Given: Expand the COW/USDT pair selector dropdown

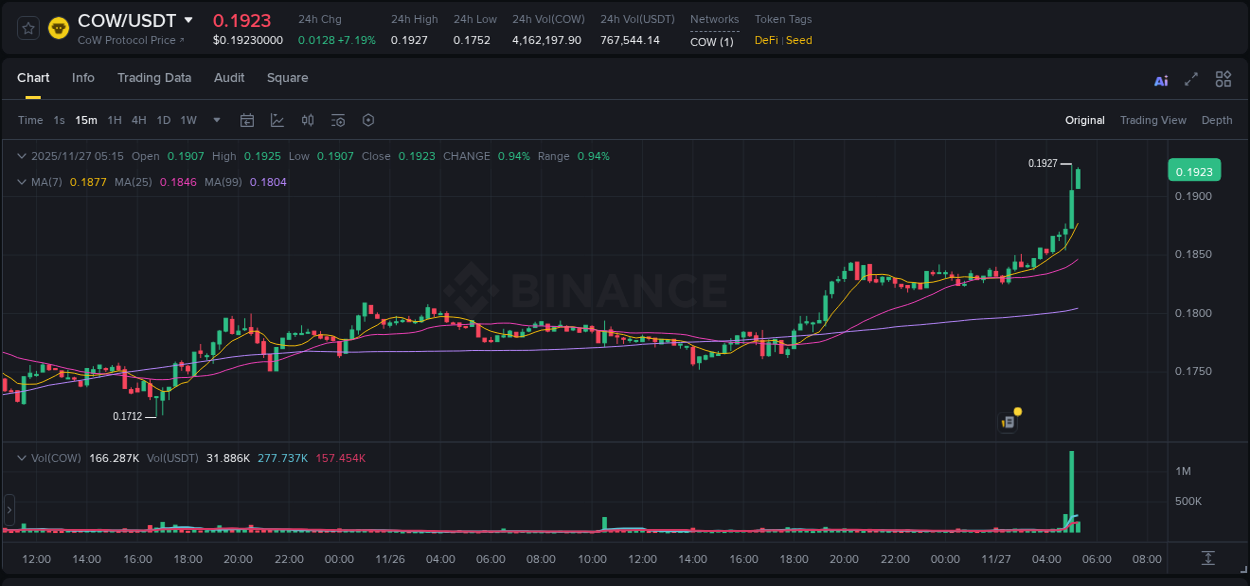Looking at the screenshot, I should click(188, 19).
